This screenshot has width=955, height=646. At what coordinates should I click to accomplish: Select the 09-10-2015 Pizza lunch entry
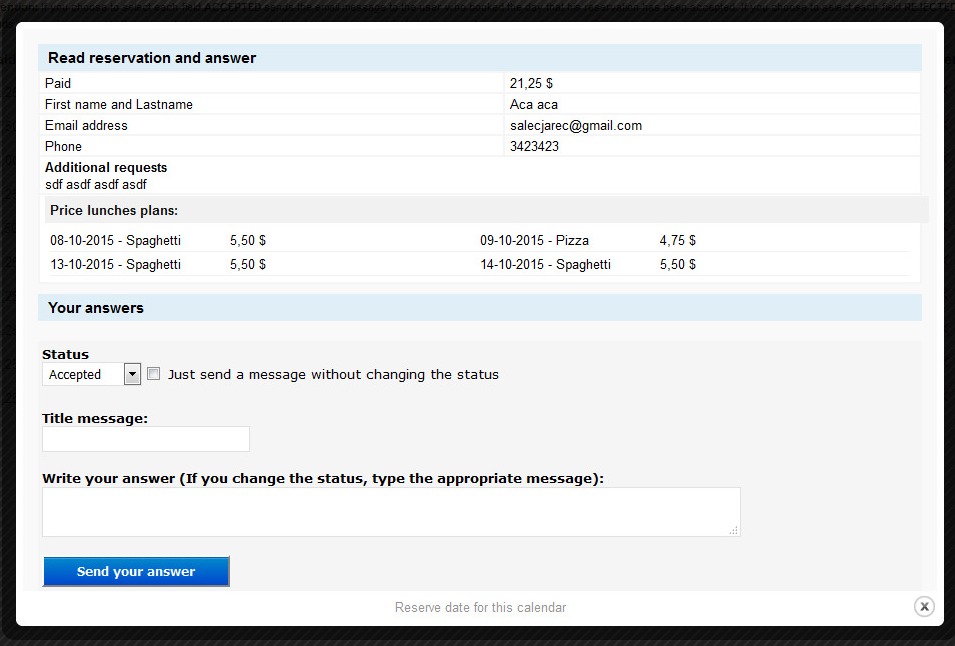[534, 240]
